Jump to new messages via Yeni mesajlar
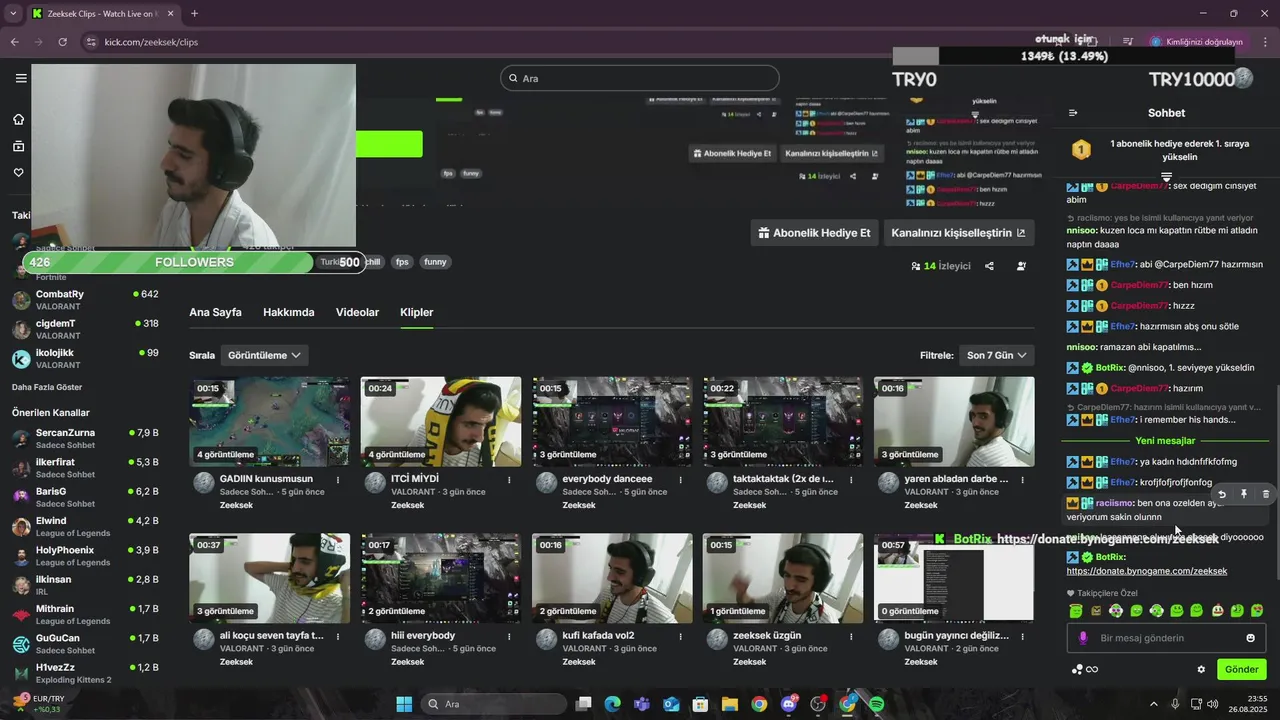1280x720 pixels. pyautogui.click(x=1165, y=441)
